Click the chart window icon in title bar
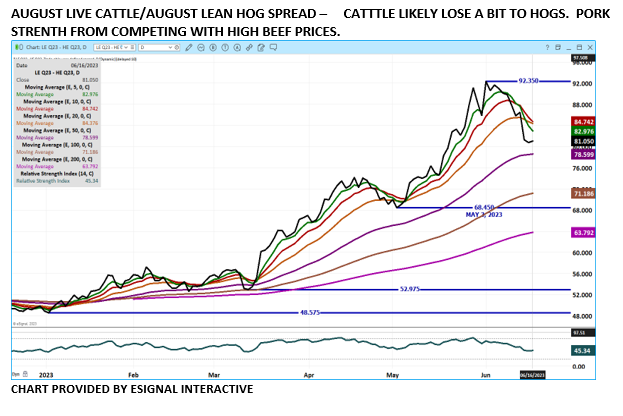Image resolution: width=623 pixels, height=416 pixels. pyautogui.click(x=15, y=48)
